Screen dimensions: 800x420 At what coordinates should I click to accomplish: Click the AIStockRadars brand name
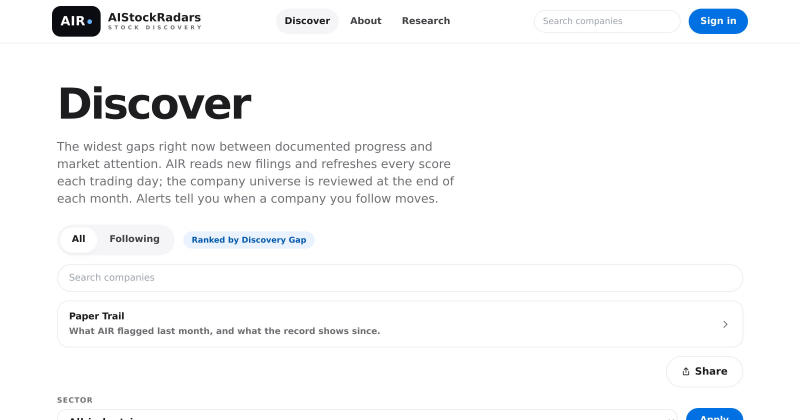coord(154,17)
